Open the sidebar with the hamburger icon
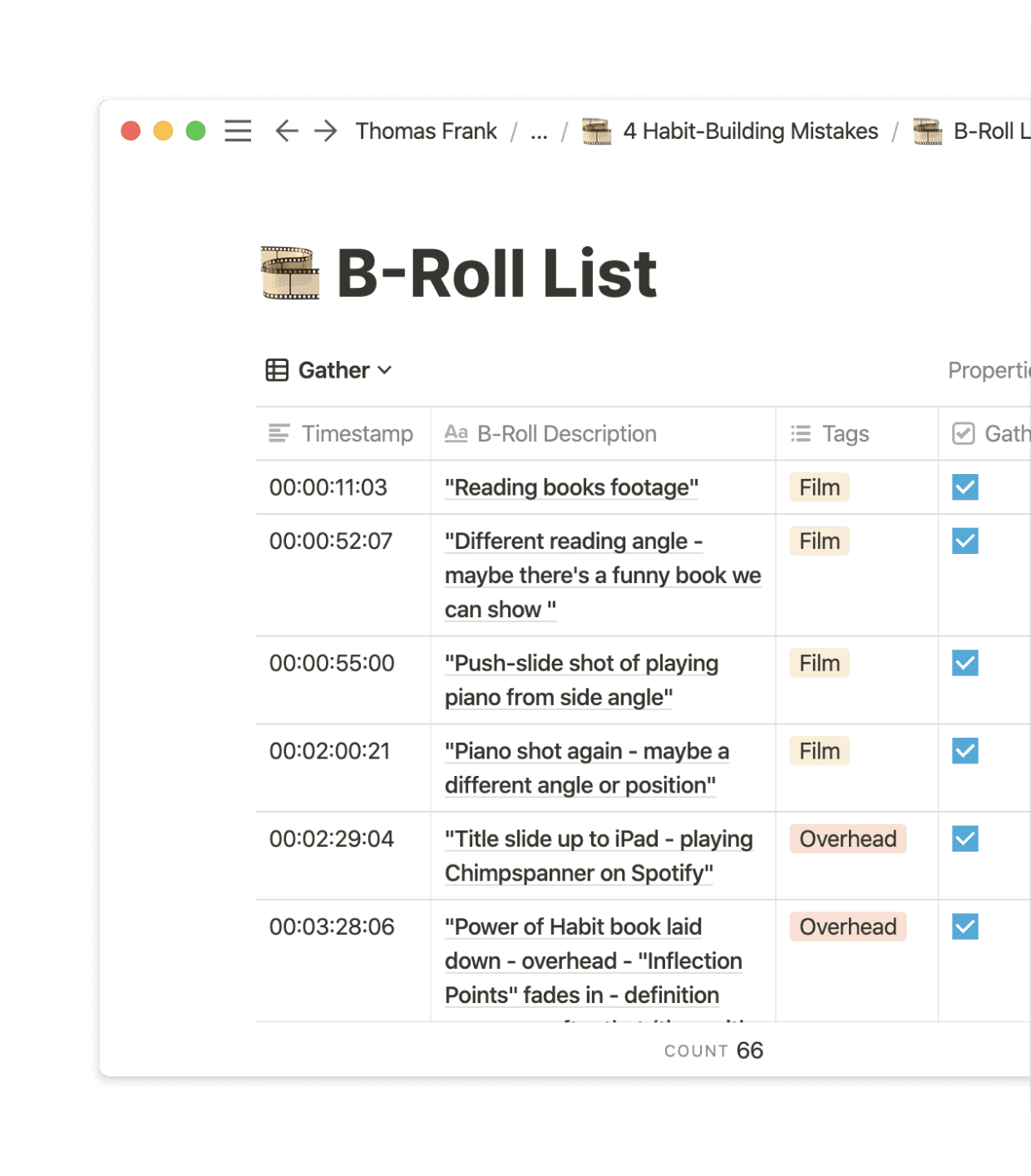Viewport: 1031px width, 1176px height. coord(237,131)
